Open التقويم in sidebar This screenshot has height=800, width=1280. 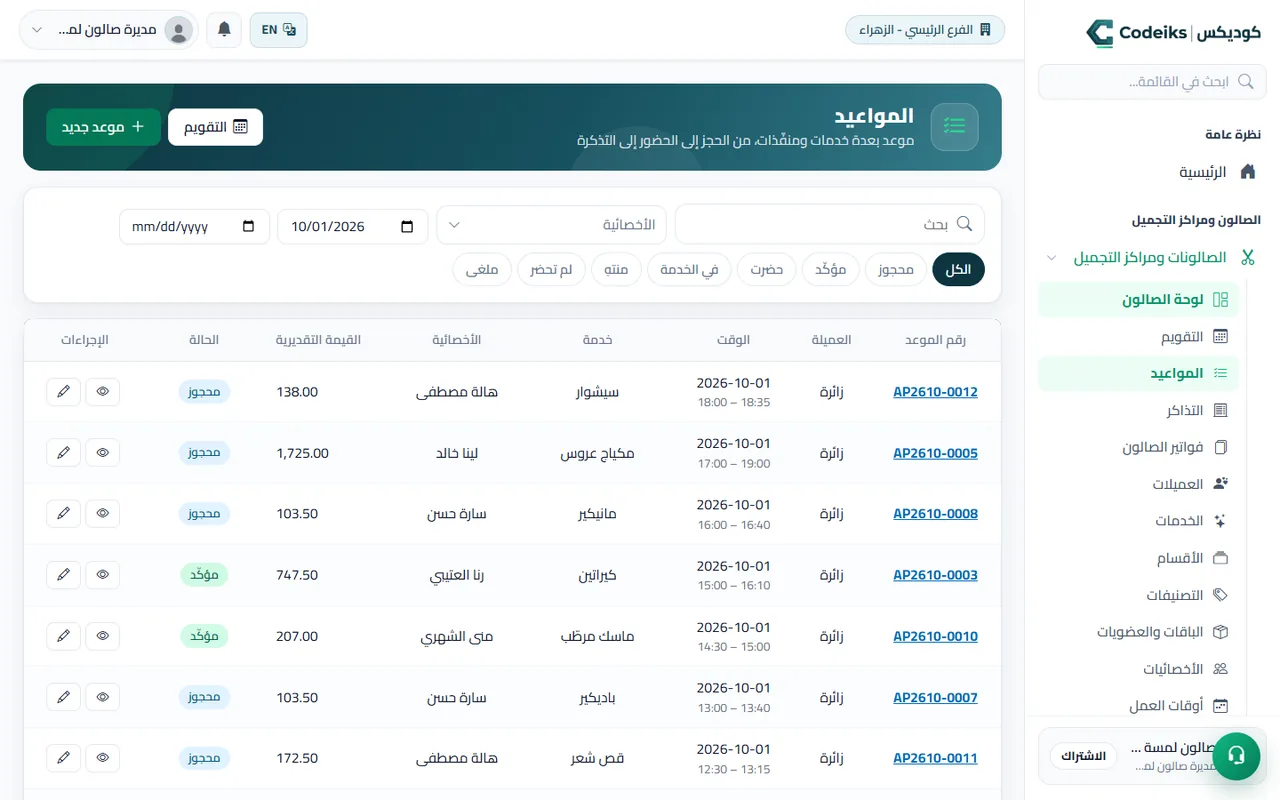(1138, 337)
